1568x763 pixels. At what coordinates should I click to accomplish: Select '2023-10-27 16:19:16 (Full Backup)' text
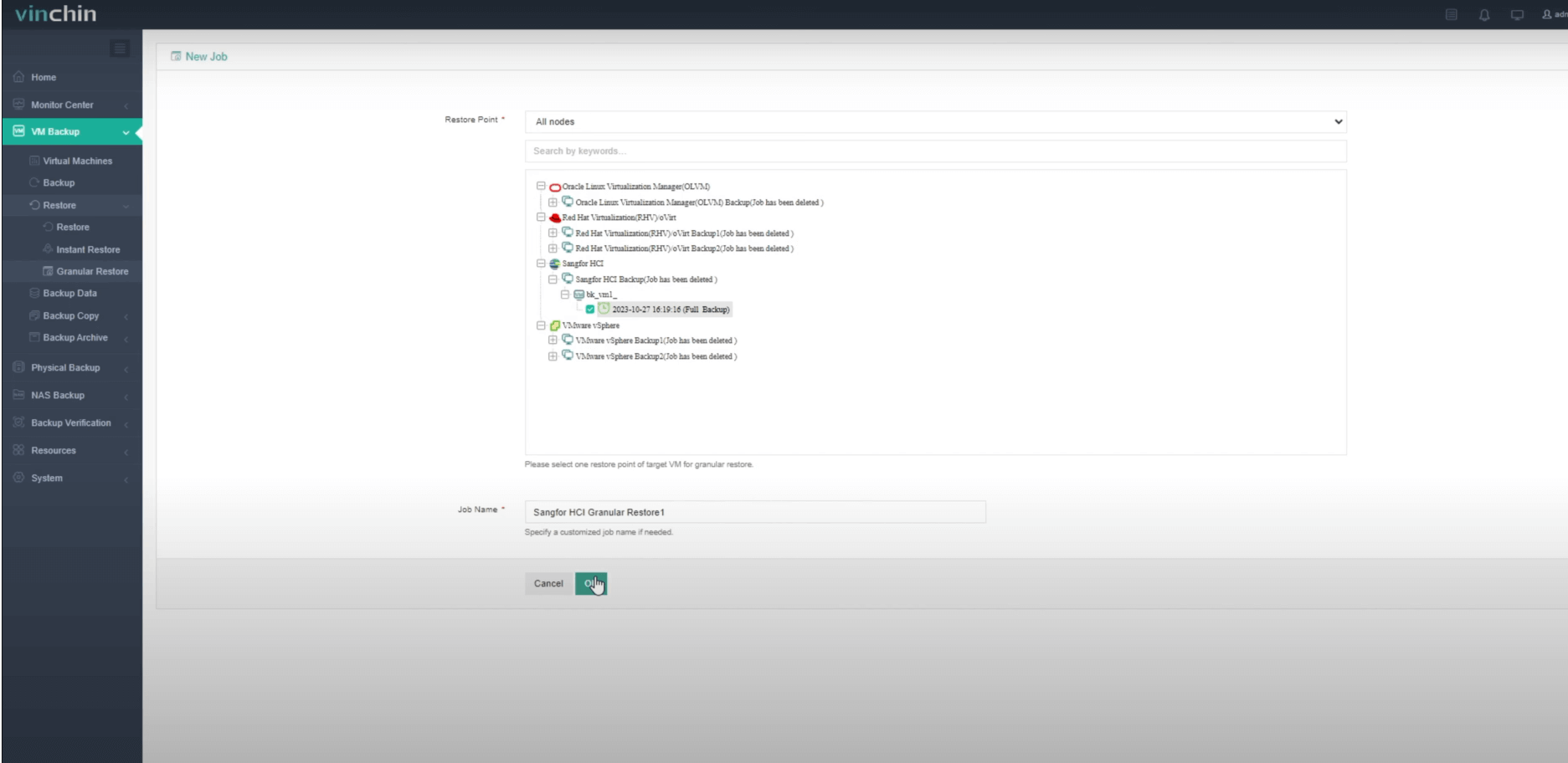click(x=671, y=310)
